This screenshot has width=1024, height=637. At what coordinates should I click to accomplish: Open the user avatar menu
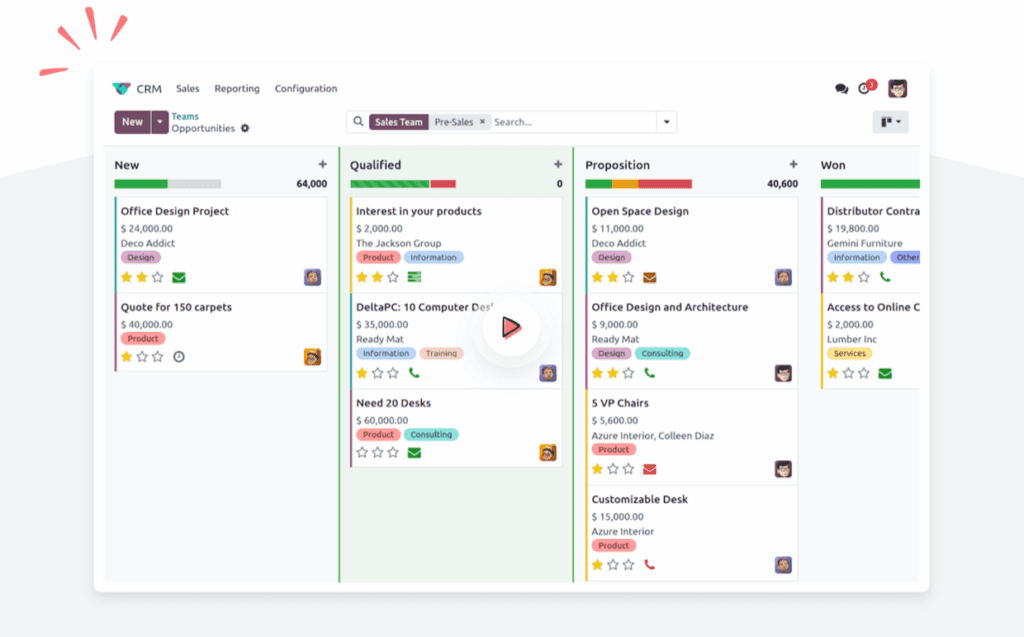899,88
